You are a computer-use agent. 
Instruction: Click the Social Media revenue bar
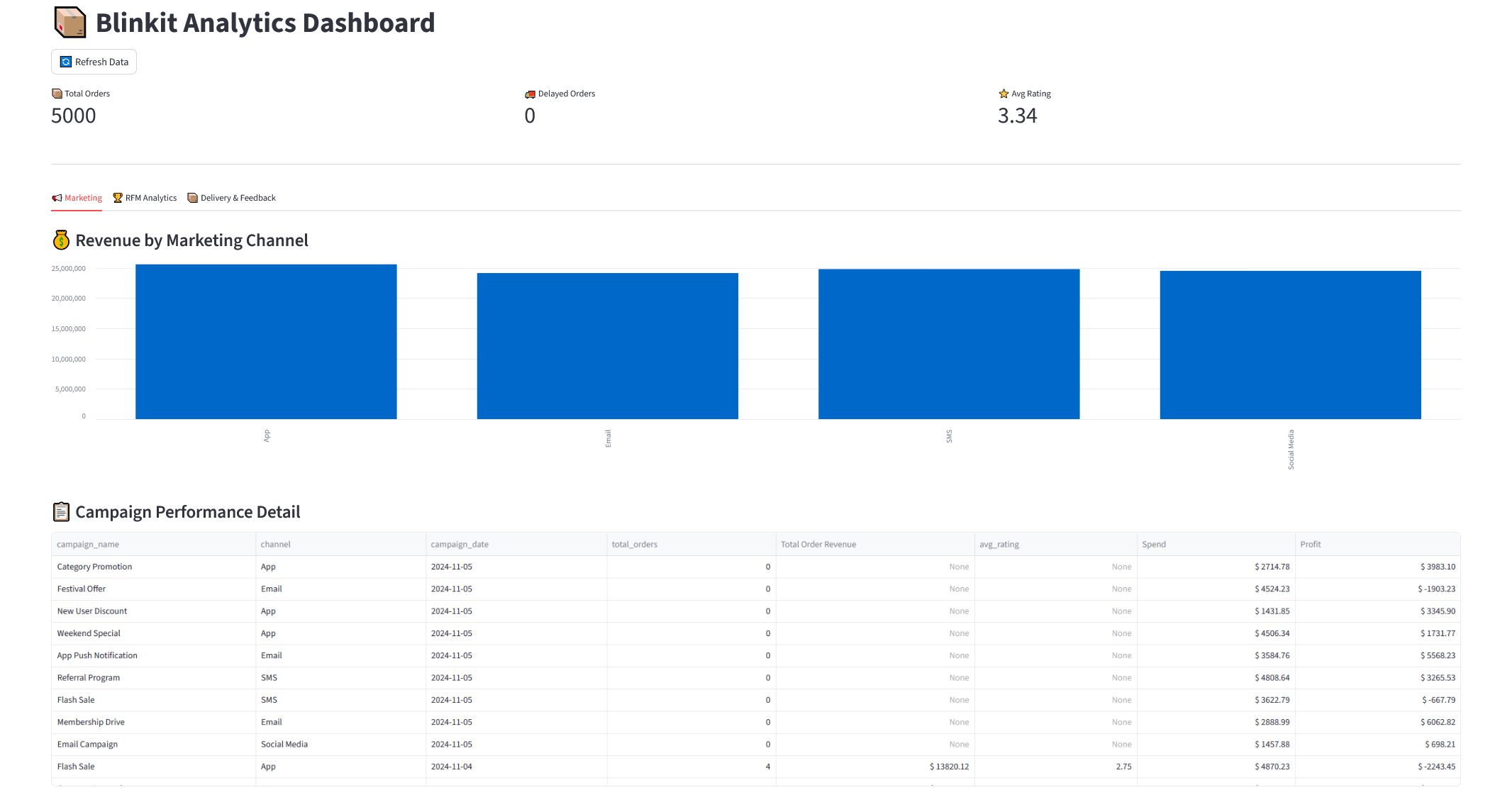coord(1290,345)
